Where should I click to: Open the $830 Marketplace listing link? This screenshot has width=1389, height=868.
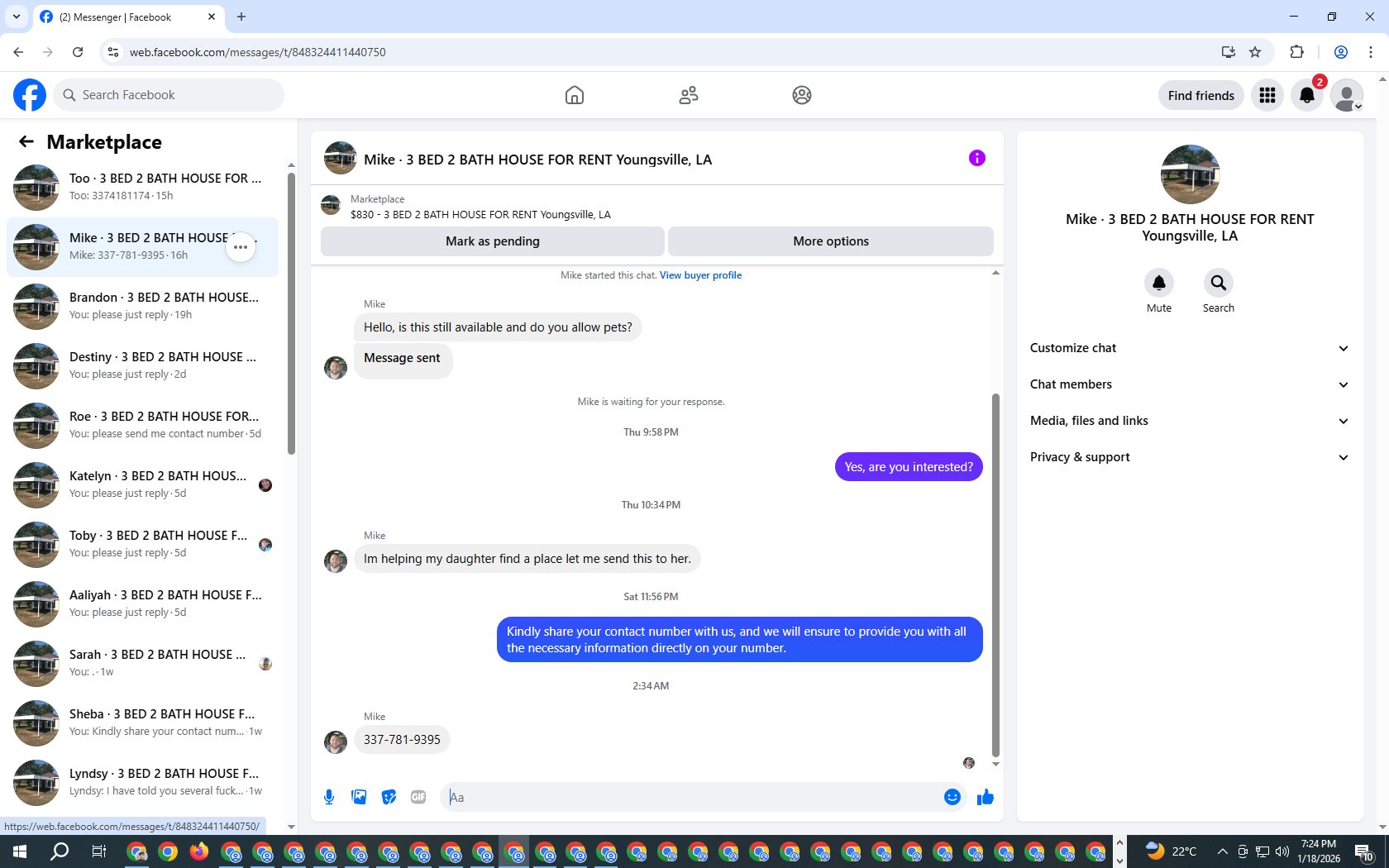point(480,215)
